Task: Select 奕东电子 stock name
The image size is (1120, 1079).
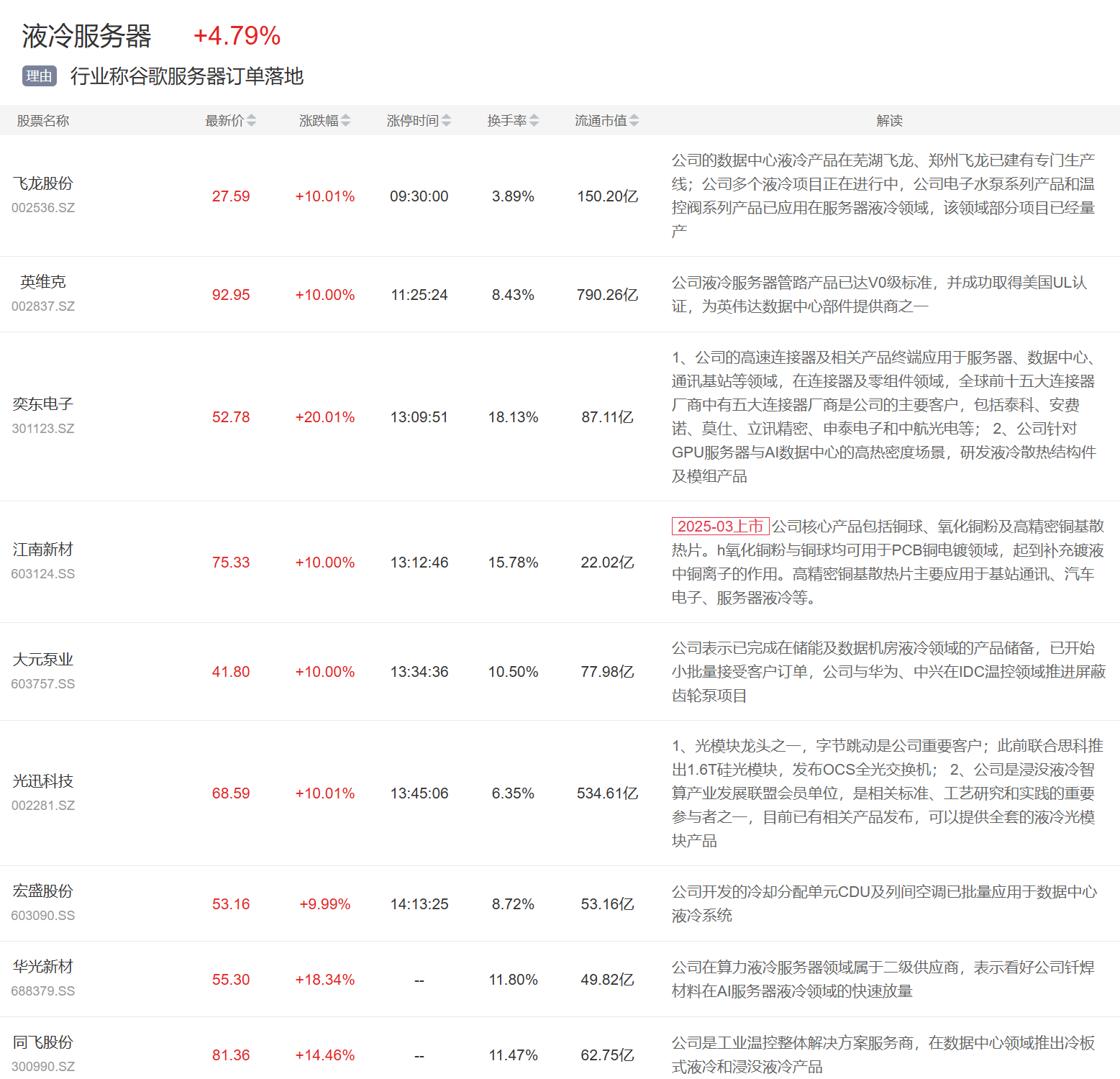Action: click(x=43, y=404)
